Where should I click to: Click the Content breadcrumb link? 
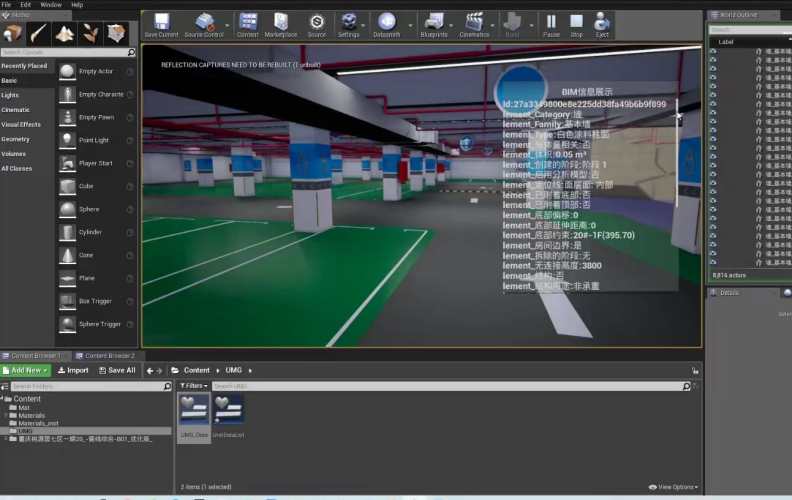click(x=196, y=371)
